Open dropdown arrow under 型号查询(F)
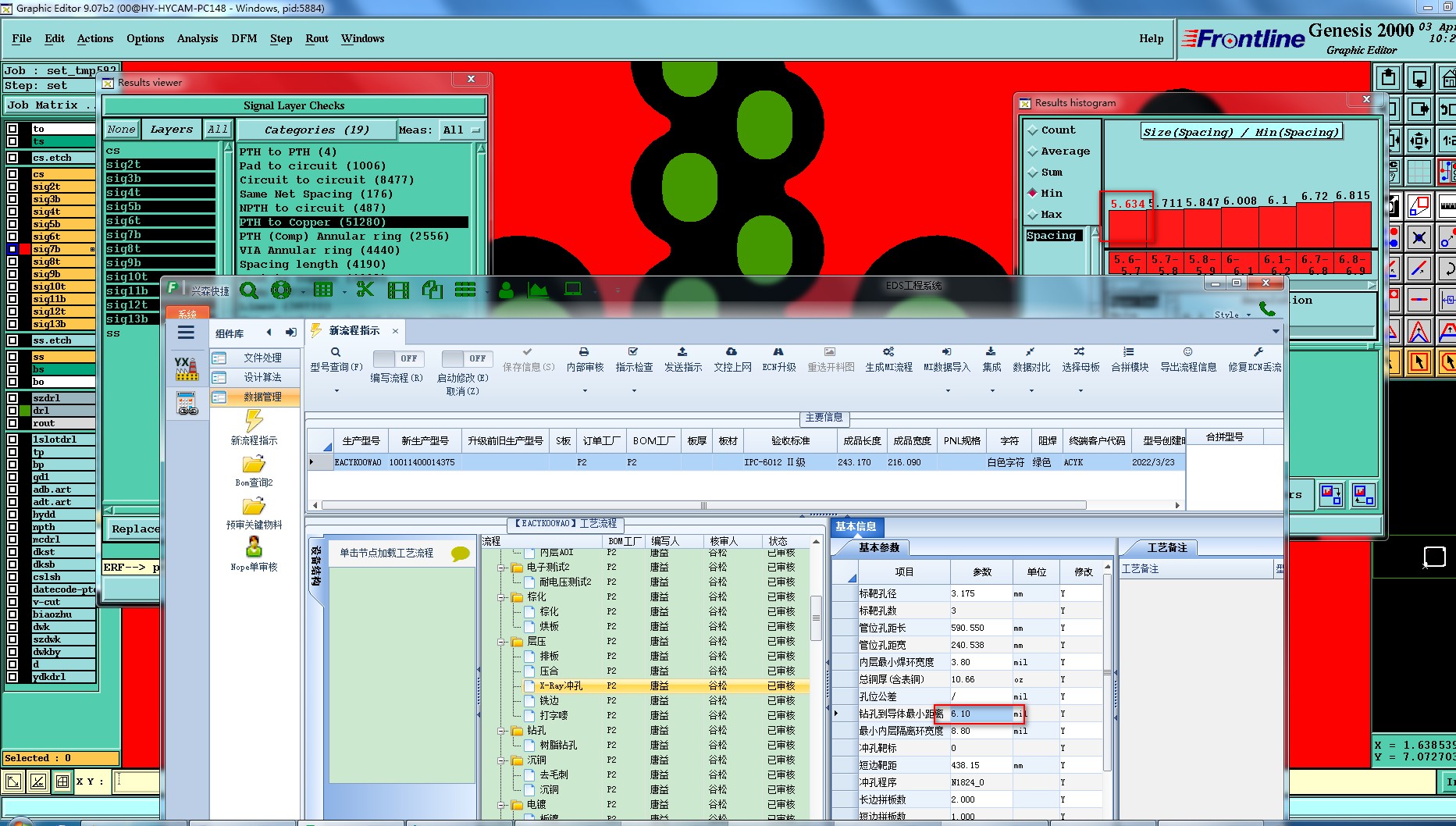Screen dimensions: 1456x826 tap(336, 390)
